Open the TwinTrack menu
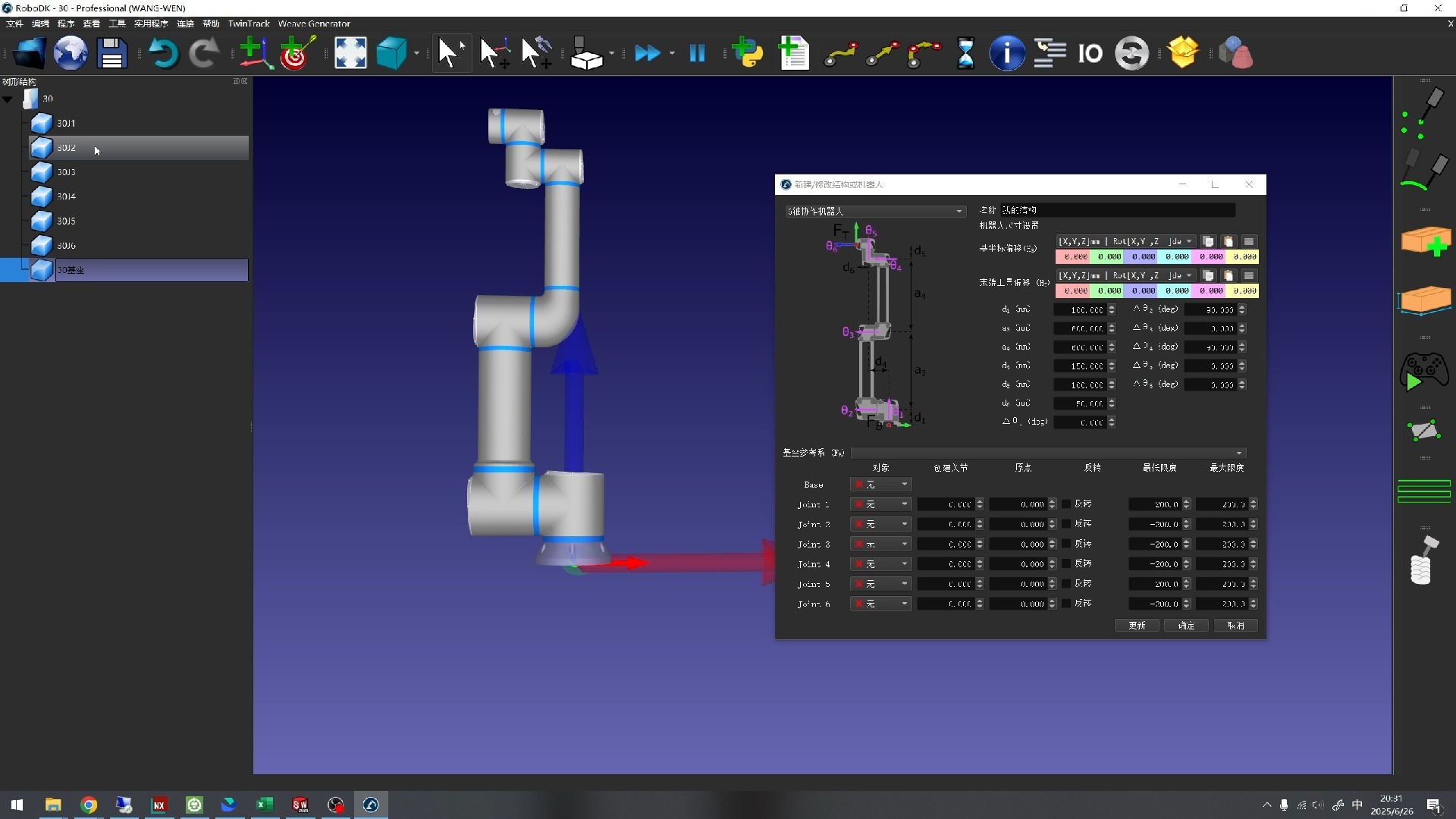This screenshot has width=1456, height=819. click(249, 24)
